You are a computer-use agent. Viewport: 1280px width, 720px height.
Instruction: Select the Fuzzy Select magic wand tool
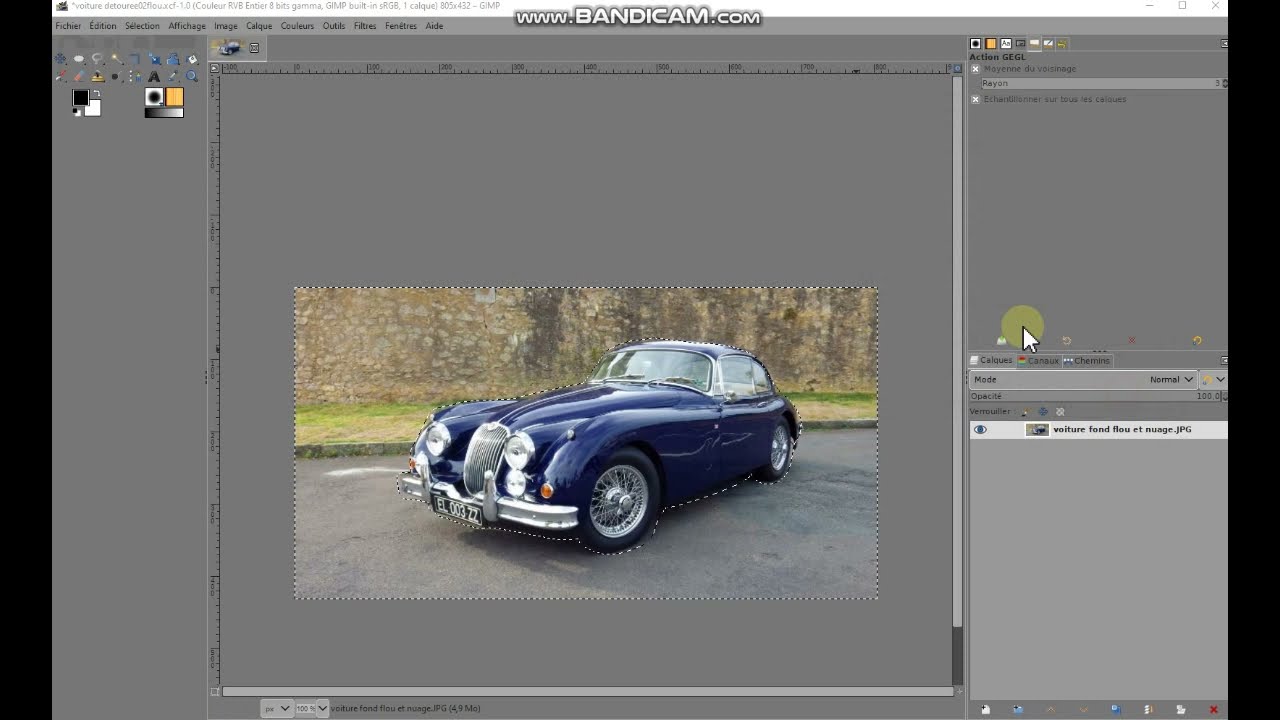116,58
